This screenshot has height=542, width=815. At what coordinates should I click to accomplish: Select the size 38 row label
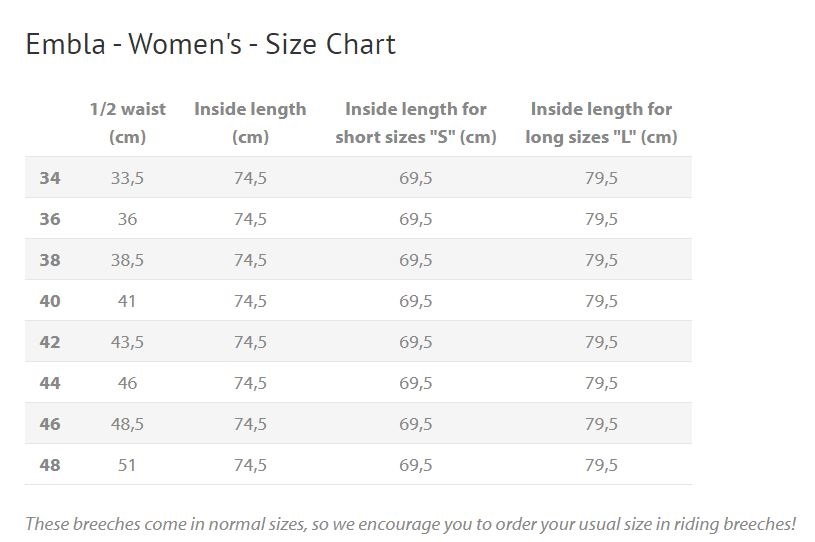[50, 260]
